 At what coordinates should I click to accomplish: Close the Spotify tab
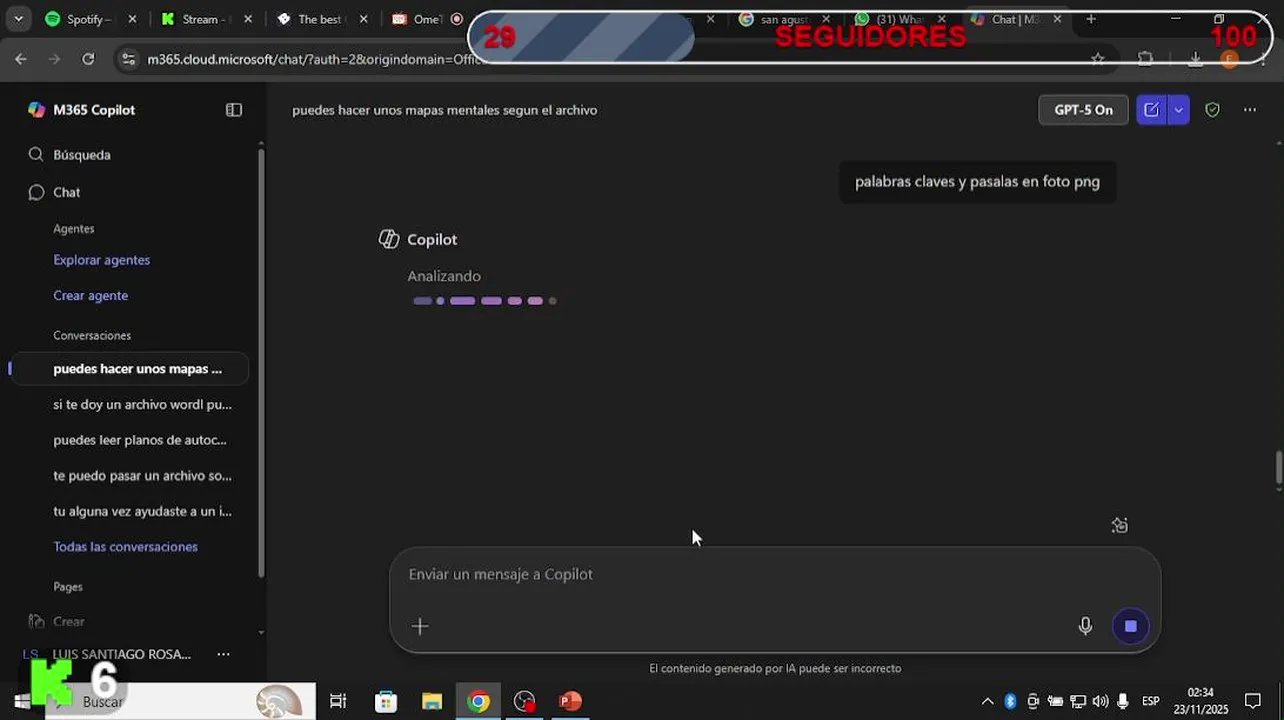(132, 19)
